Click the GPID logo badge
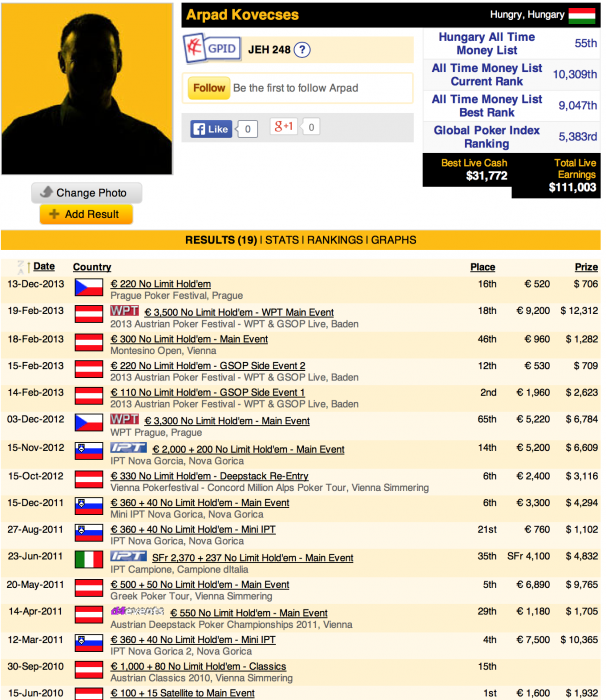606x700 pixels. [213, 48]
